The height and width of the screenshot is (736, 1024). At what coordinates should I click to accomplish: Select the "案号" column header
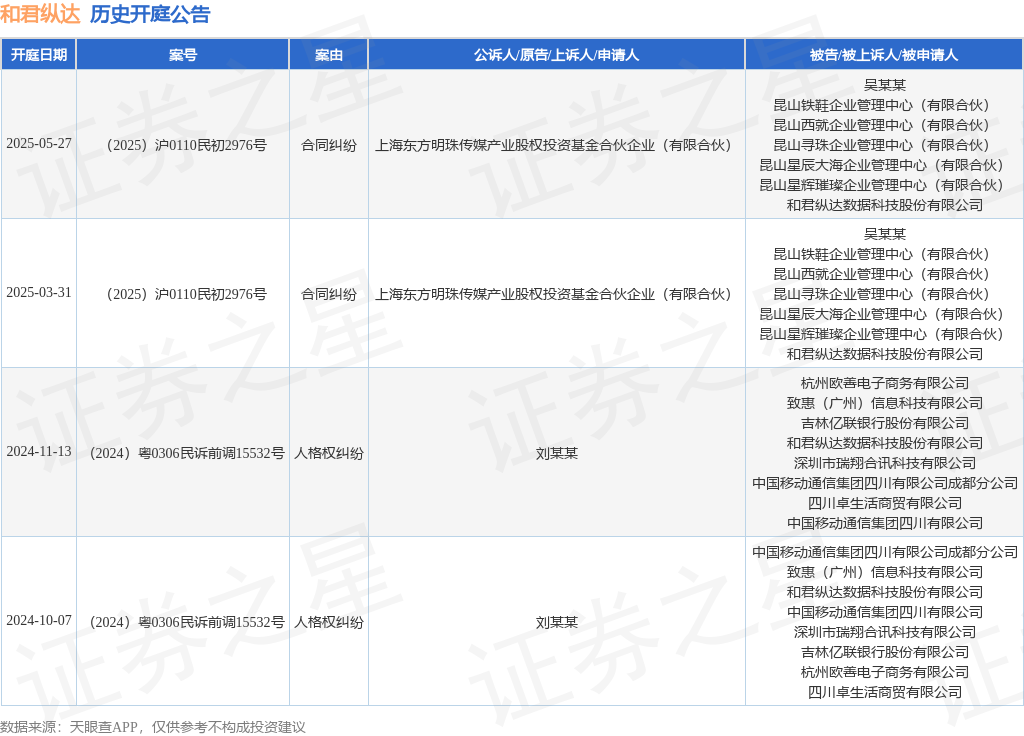[x=183, y=55]
